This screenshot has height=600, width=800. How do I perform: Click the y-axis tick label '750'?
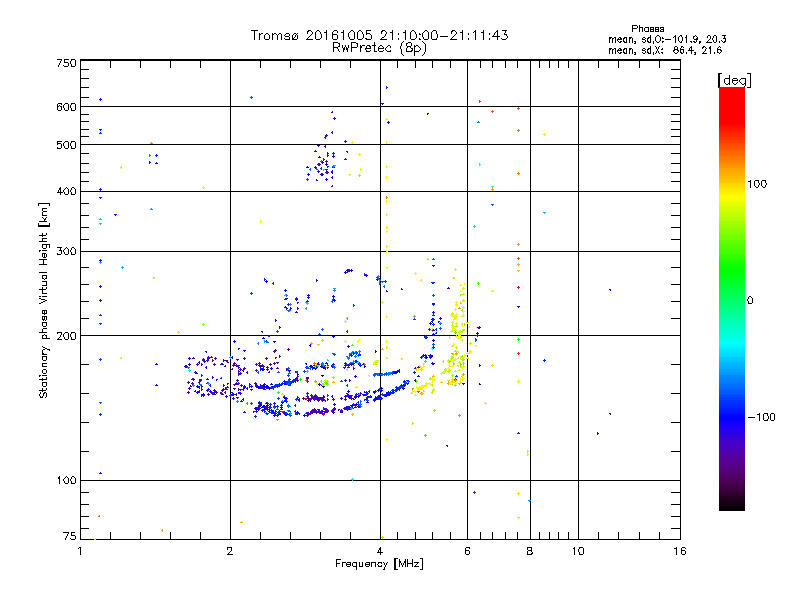[x=67, y=63]
